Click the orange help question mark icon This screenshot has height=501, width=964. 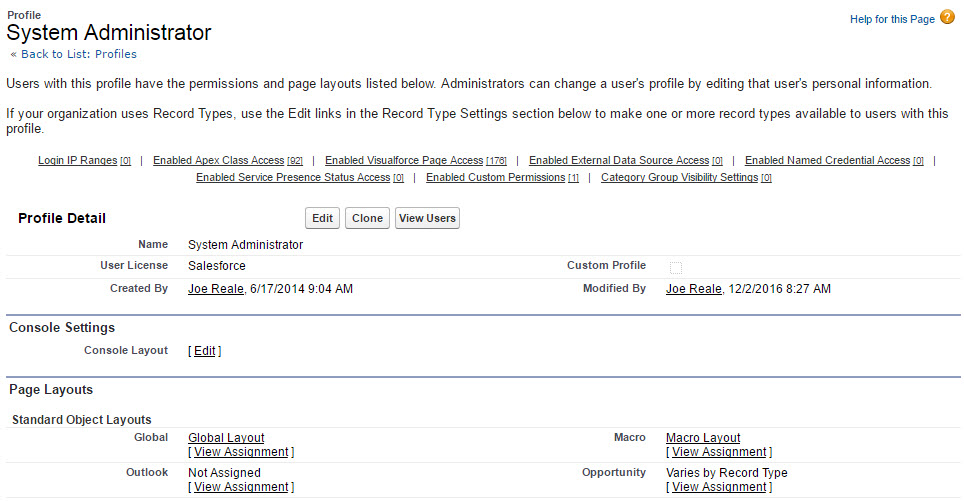coord(947,17)
